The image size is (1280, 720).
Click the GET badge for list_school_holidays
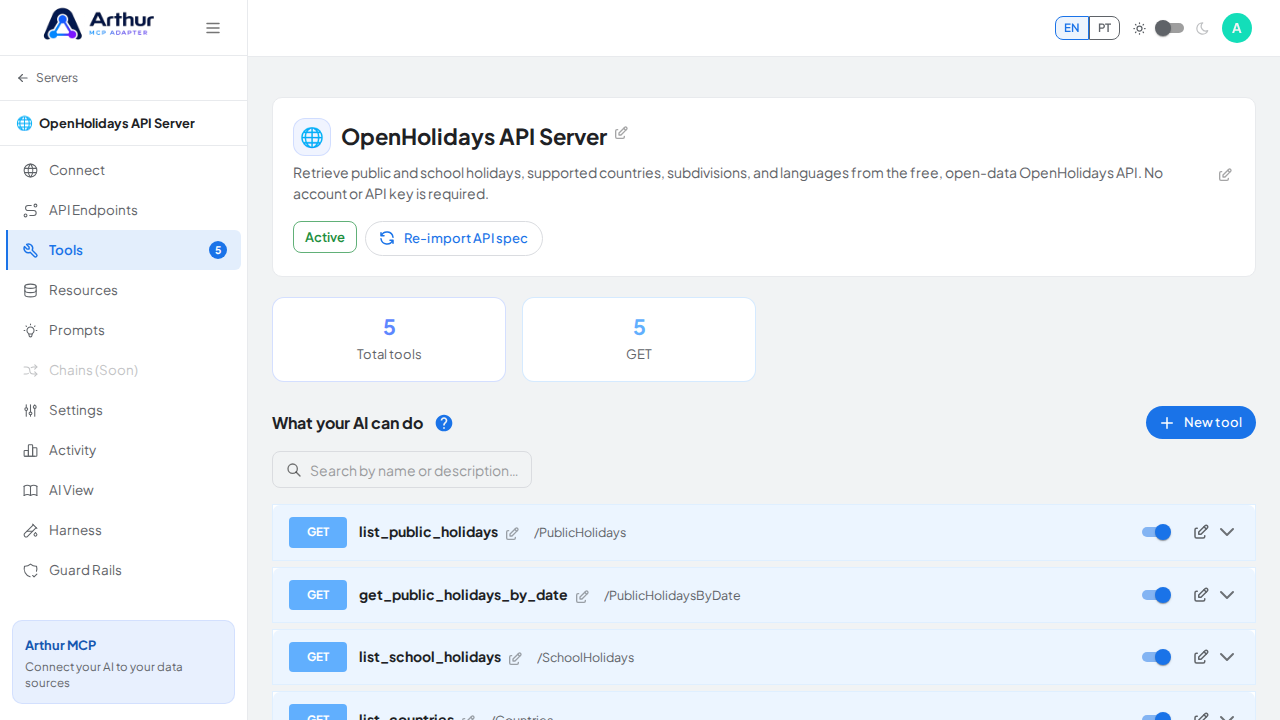(318, 657)
